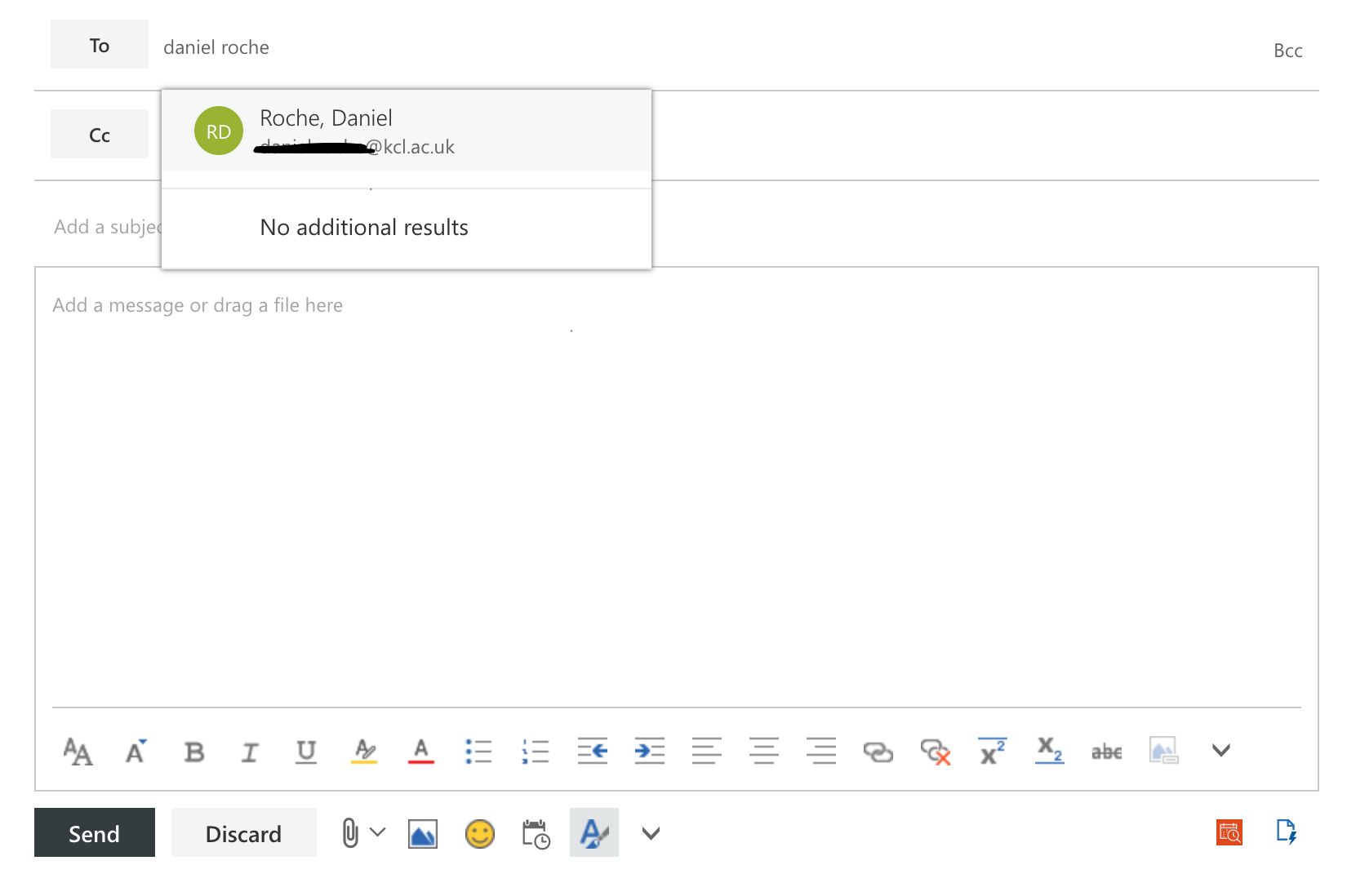Apply strikethrough formatting

click(x=1107, y=752)
